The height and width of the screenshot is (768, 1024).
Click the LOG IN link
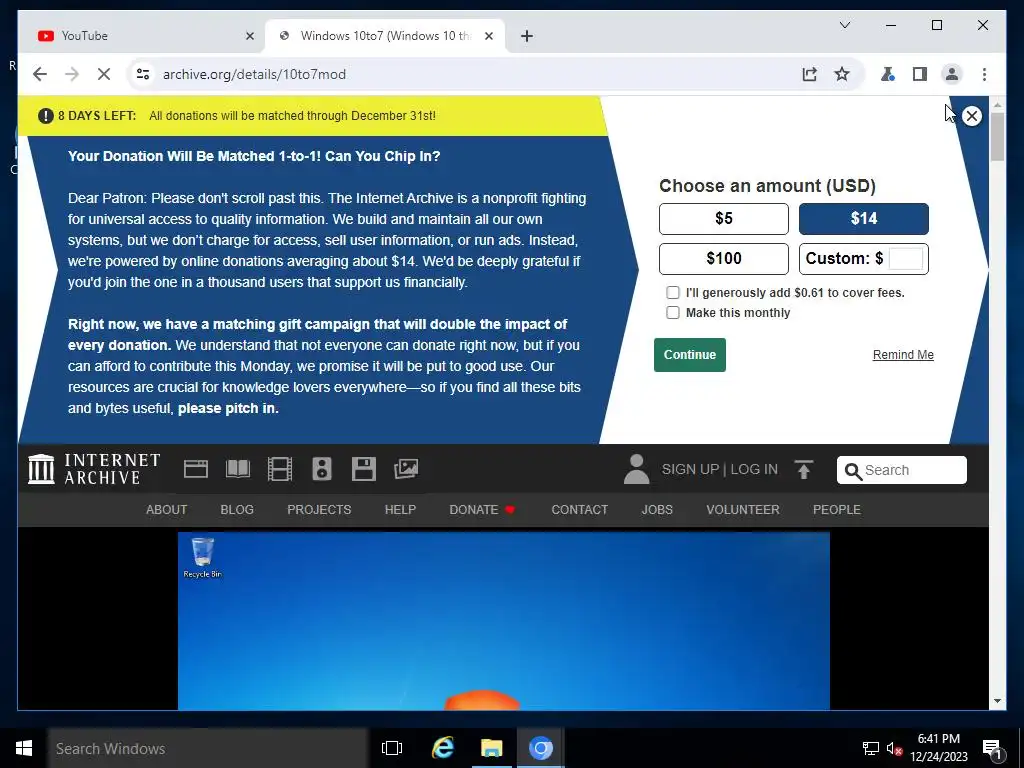[754, 470]
